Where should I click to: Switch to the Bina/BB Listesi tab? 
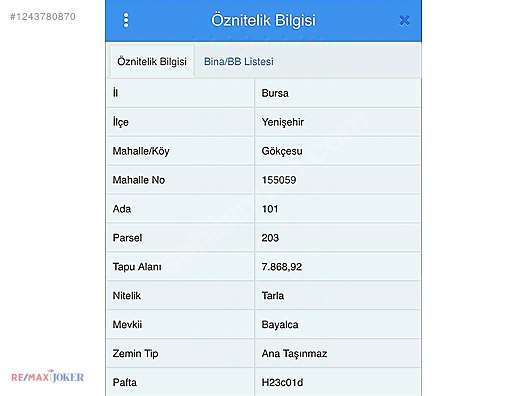coord(239,62)
